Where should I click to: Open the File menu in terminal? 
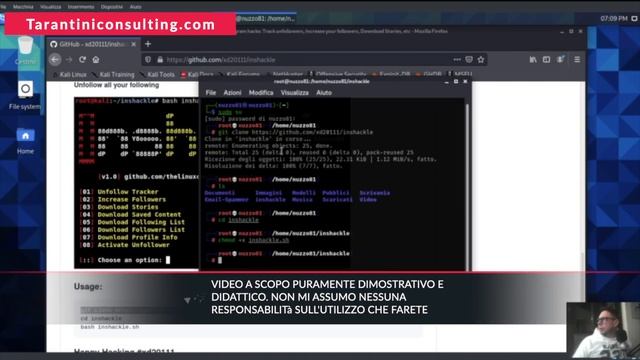tap(211, 93)
